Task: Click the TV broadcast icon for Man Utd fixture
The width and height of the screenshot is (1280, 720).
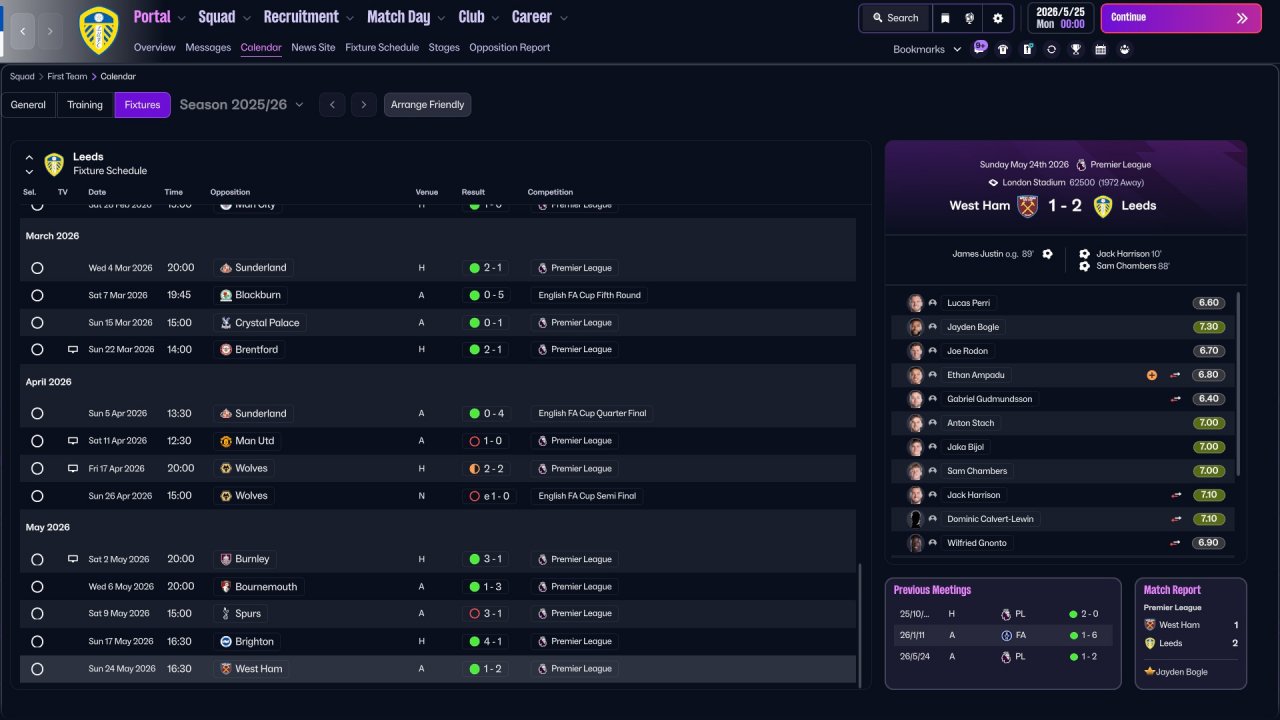Action: 73,441
